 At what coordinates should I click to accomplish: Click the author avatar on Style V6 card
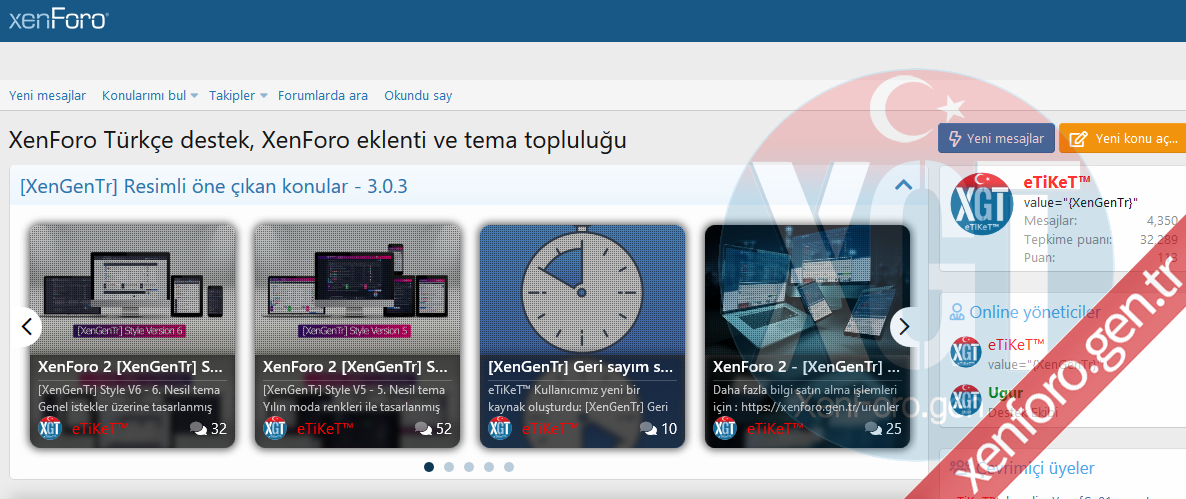pyautogui.click(x=51, y=429)
